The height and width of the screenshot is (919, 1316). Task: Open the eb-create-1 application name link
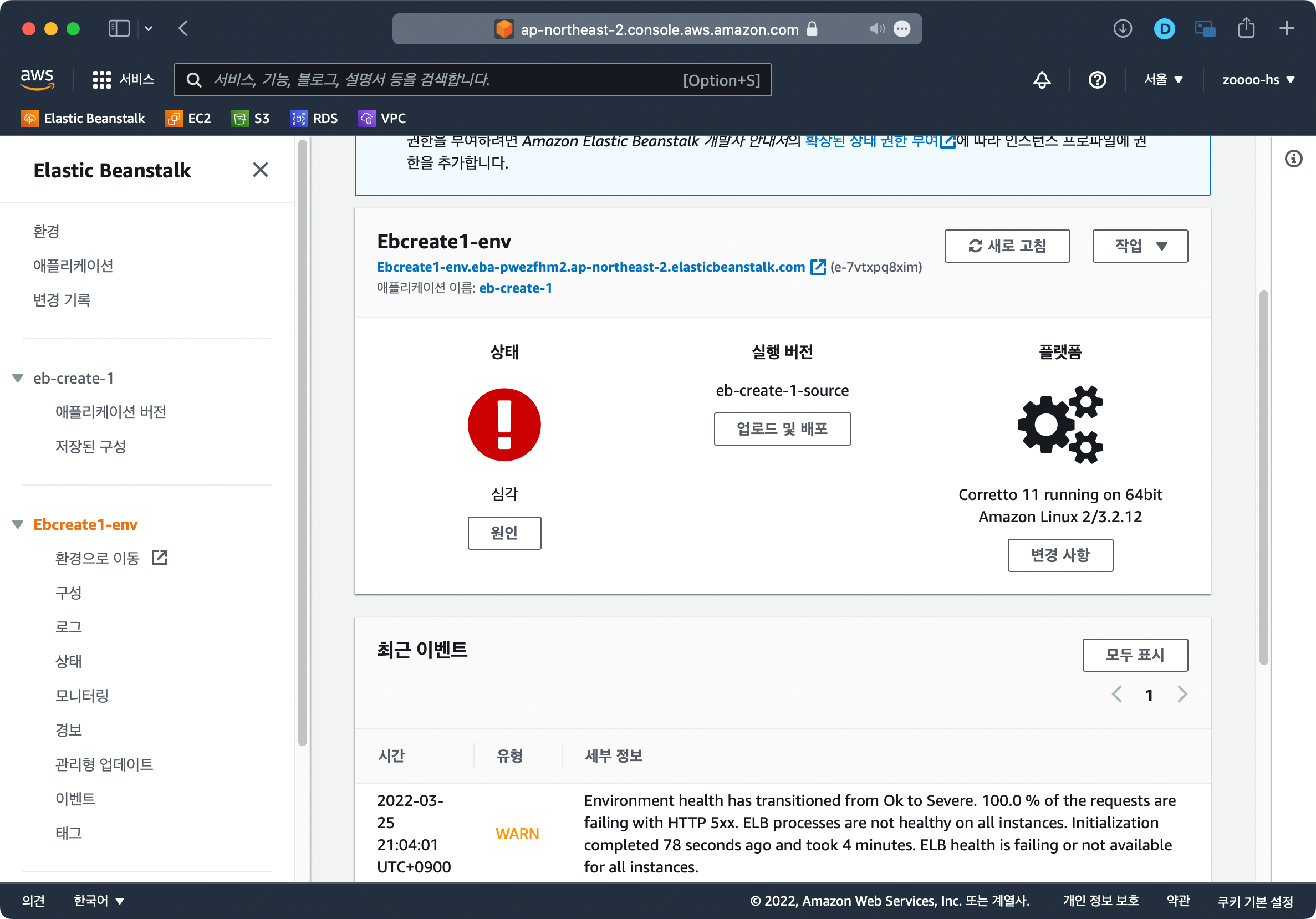[516, 288]
